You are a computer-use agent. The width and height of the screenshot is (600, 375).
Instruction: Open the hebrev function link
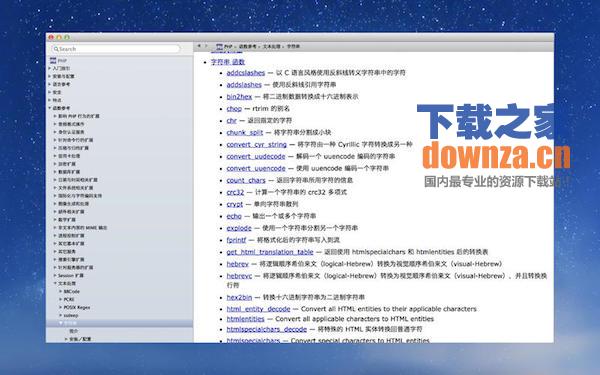point(238,264)
